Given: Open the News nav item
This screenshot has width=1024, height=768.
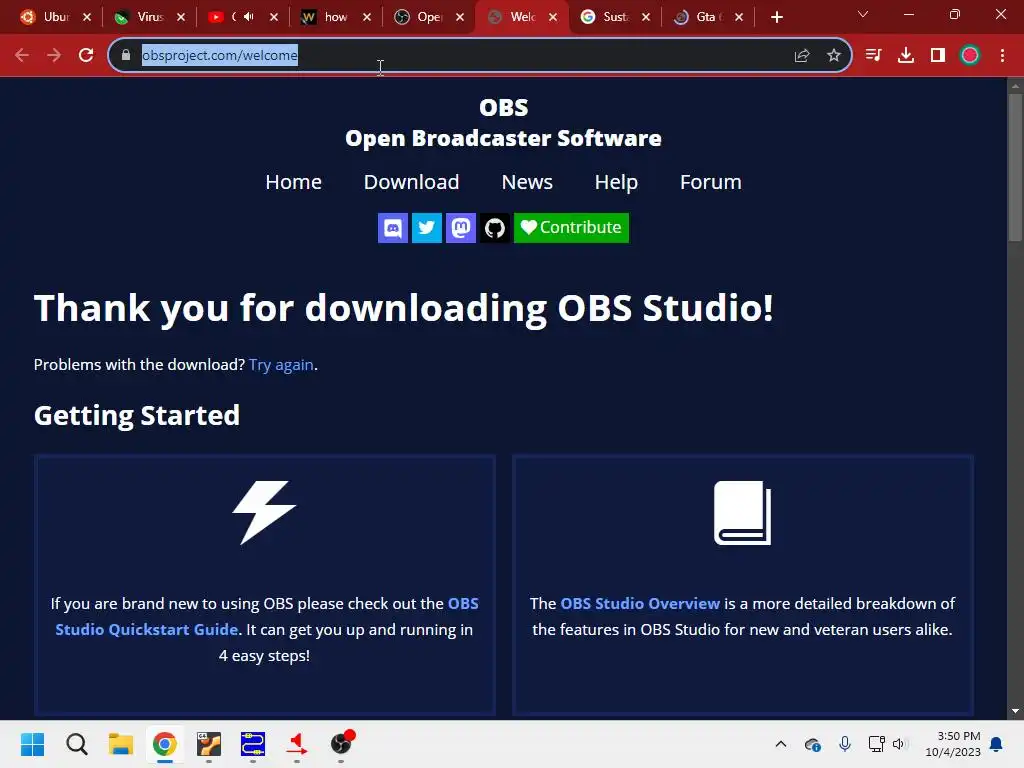Looking at the screenshot, I should click(527, 182).
